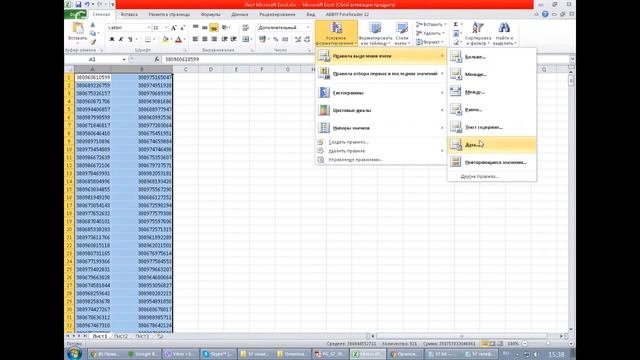Open the Highlight Cells Rules submenu
This screenshot has height=360, width=640.
click(x=381, y=56)
